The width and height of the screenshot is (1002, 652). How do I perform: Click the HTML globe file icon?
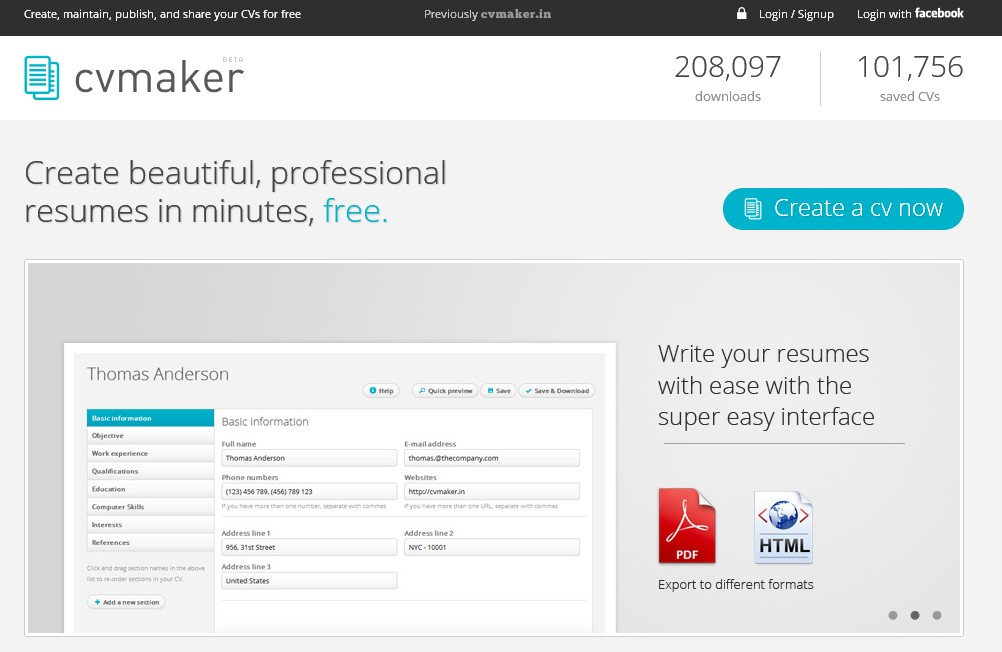[783, 527]
